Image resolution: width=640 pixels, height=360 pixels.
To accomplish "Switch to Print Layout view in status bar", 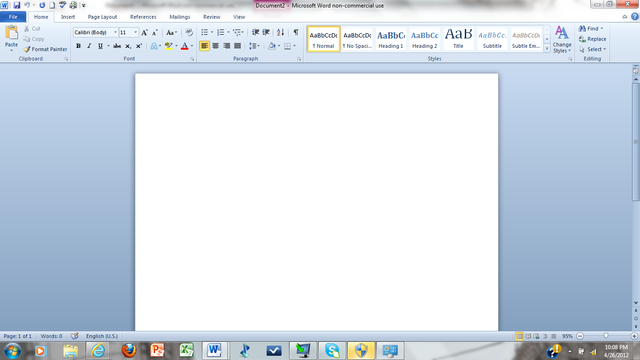I will (x=519, y=336).
